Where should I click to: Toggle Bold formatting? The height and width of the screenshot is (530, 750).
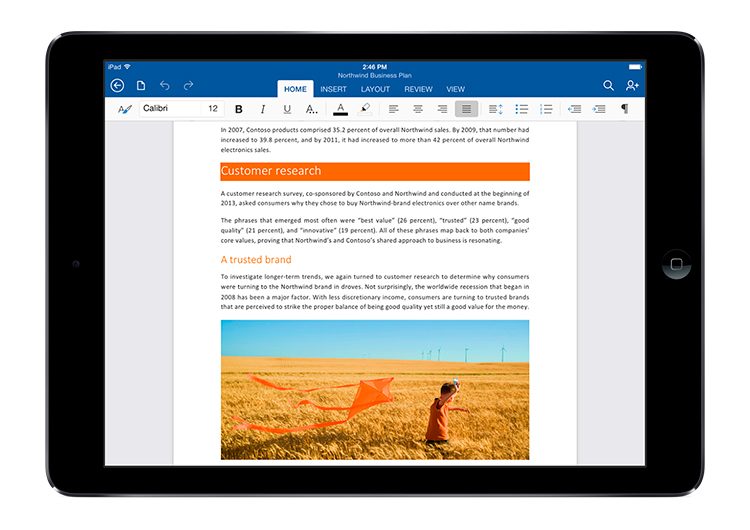(239, 109)
